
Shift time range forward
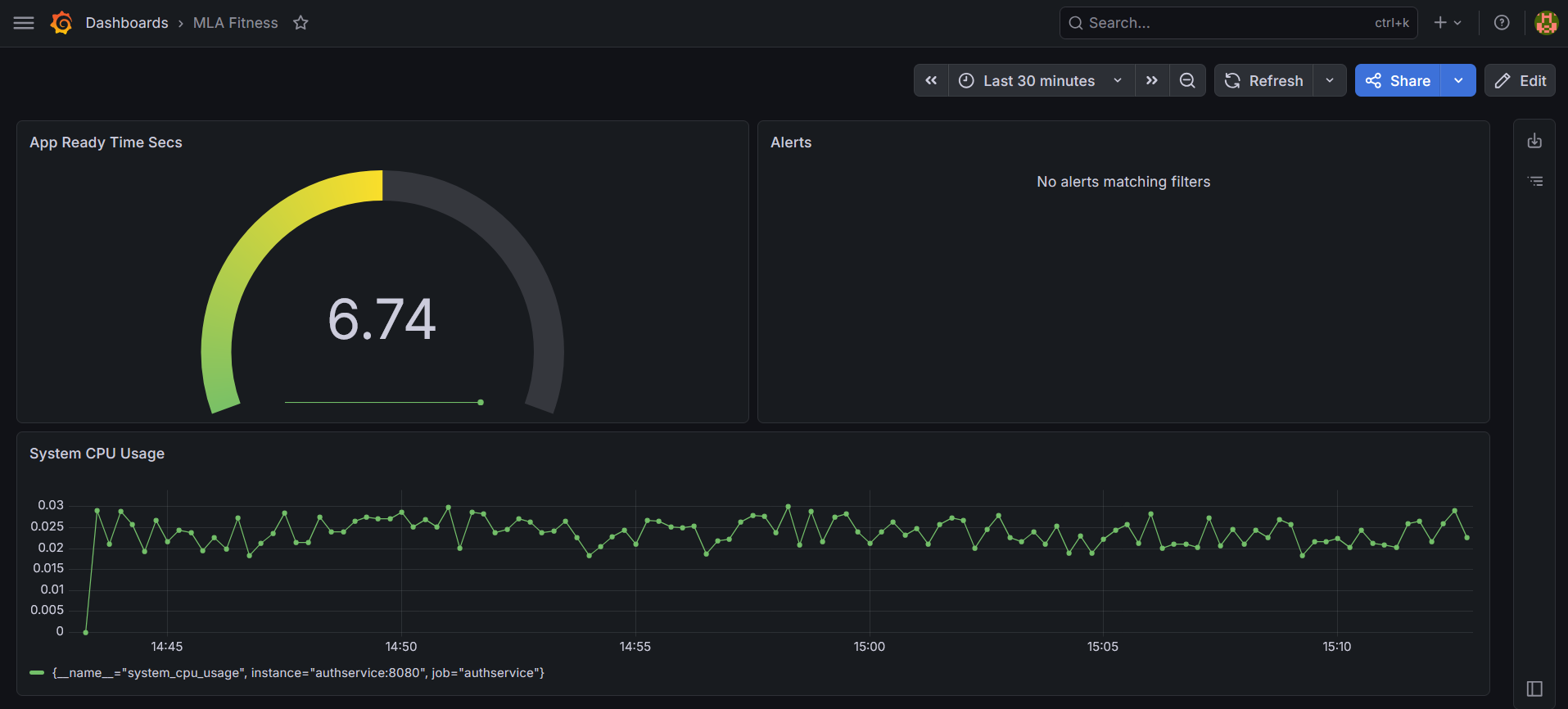1152,80
